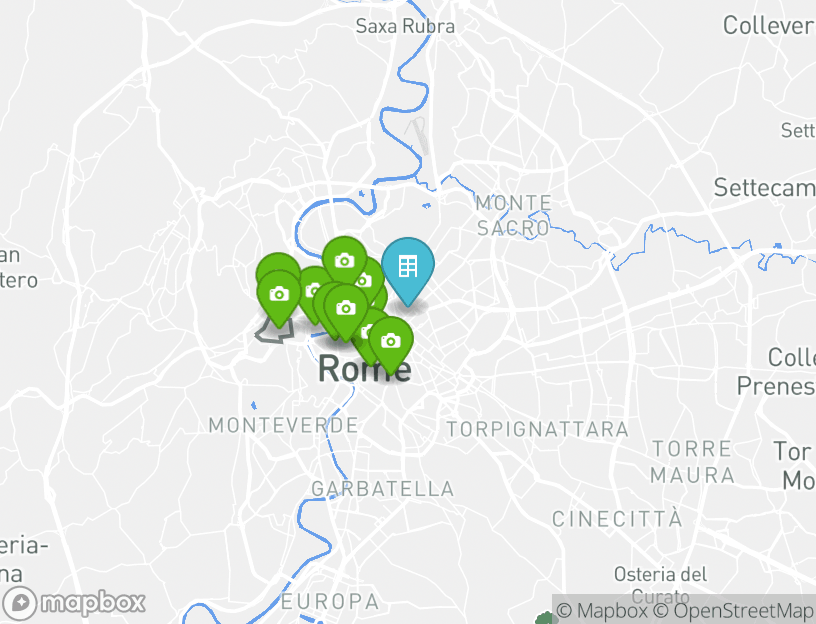Click the Monteverde district label

283,425
